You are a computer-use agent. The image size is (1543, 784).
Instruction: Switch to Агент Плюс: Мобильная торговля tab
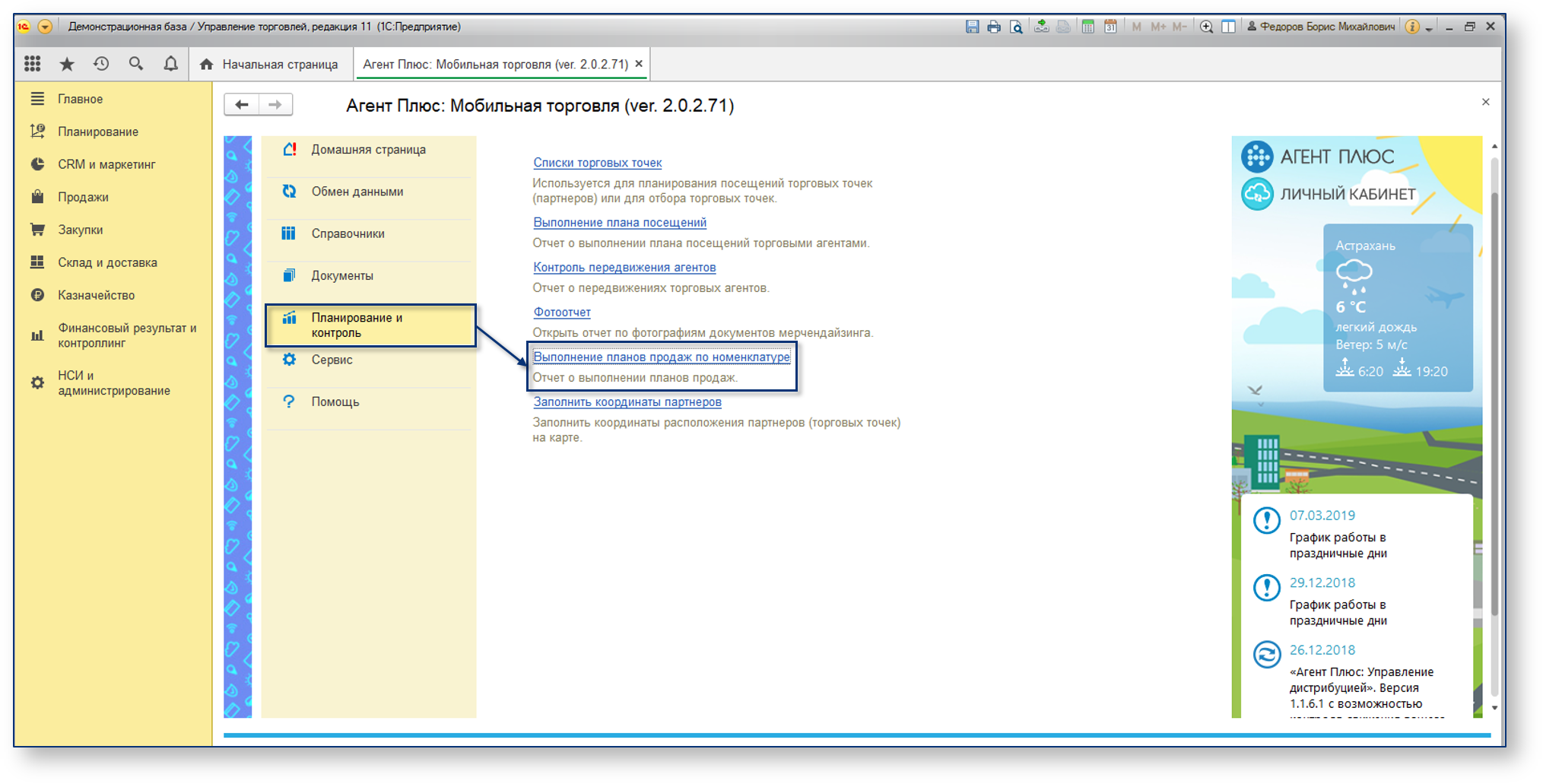point(495,65)
